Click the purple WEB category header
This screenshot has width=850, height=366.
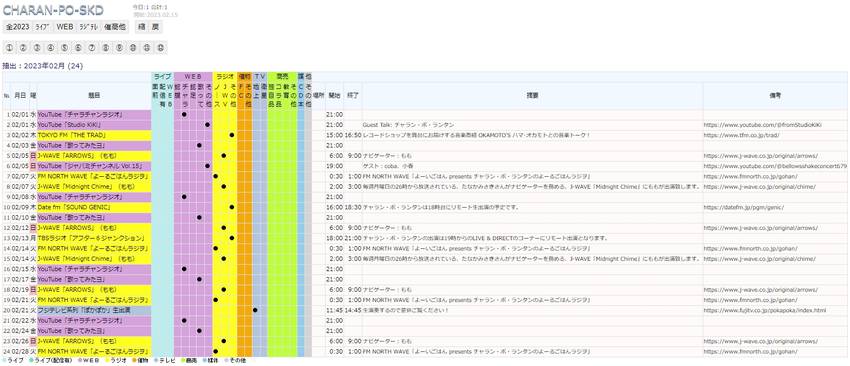193,76
